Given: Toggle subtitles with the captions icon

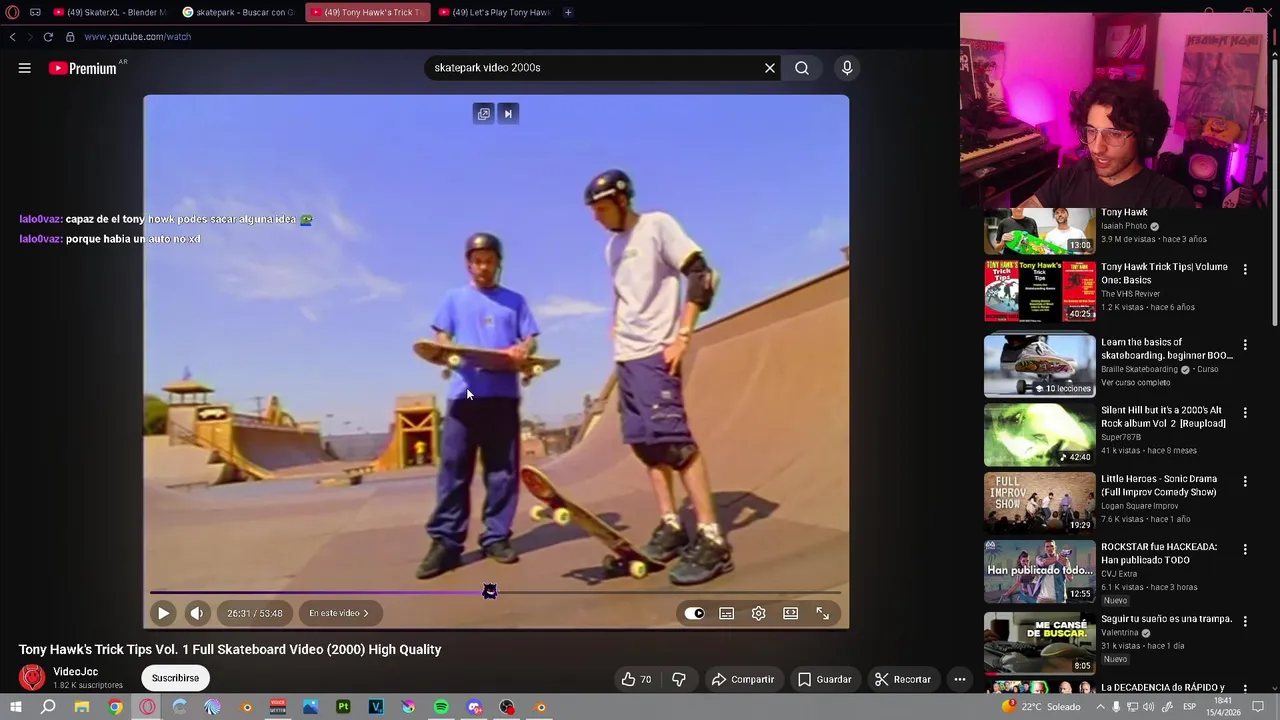Looking at the screenshot, I should click(727, 613).
